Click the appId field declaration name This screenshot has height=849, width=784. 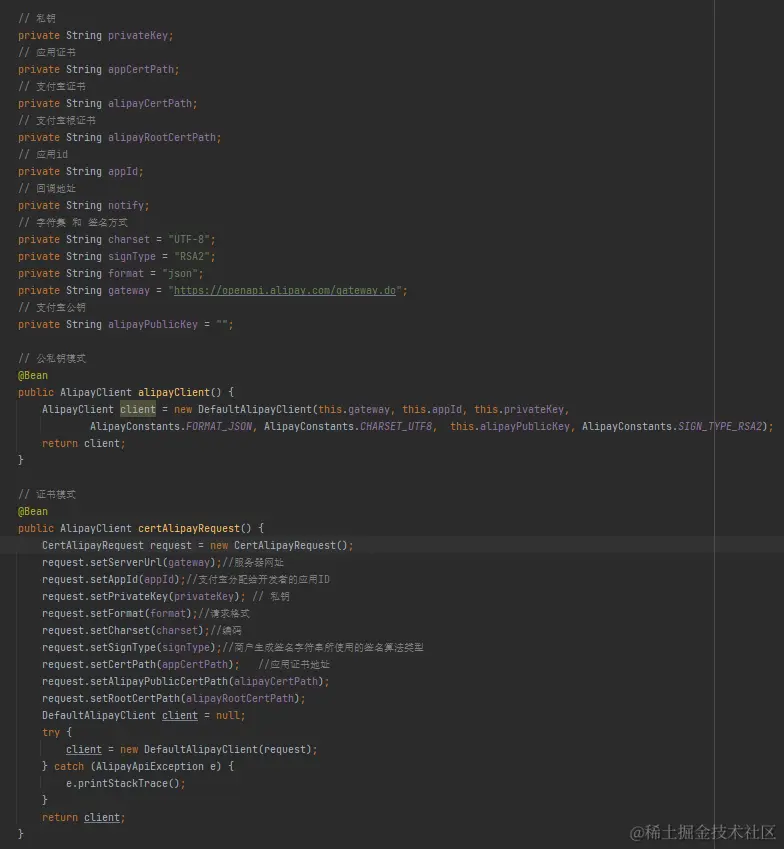coord(123,172)
